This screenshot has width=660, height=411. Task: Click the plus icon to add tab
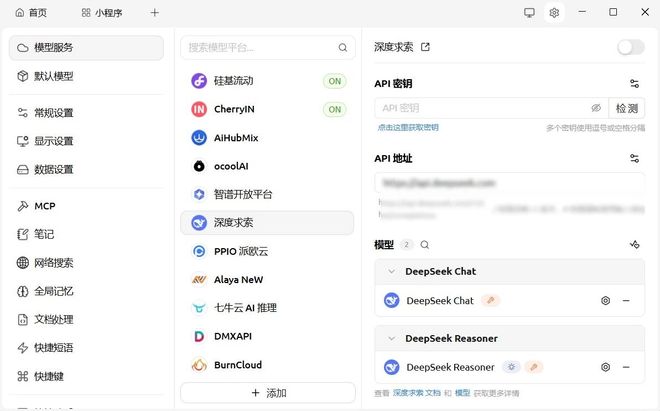[154, 13]
